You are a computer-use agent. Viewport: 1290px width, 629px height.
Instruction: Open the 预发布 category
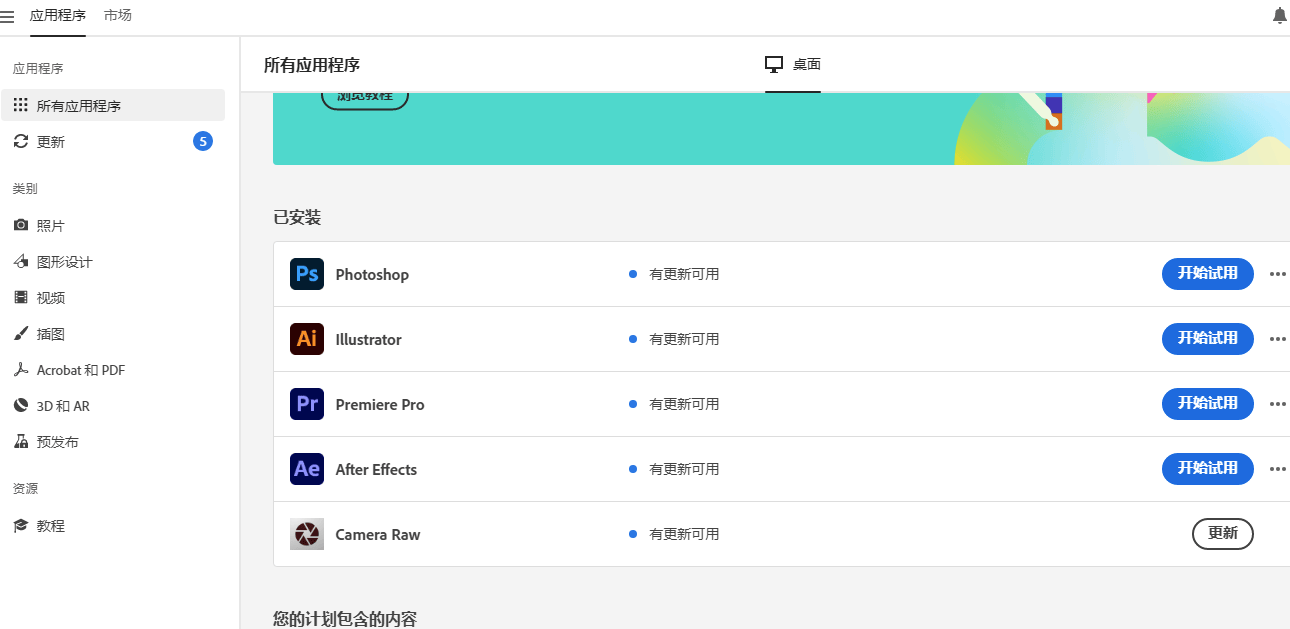coord(113,442)
